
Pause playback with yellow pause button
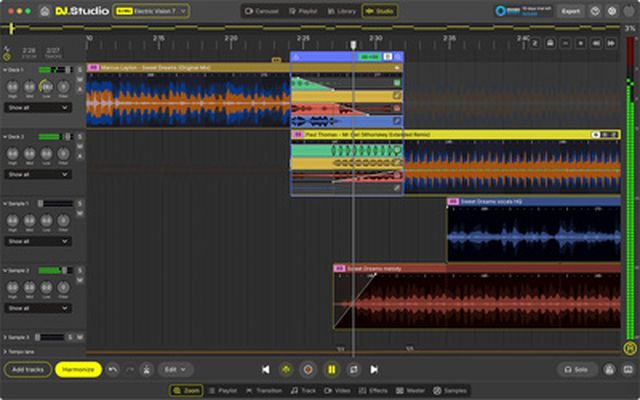coord(331,370)
